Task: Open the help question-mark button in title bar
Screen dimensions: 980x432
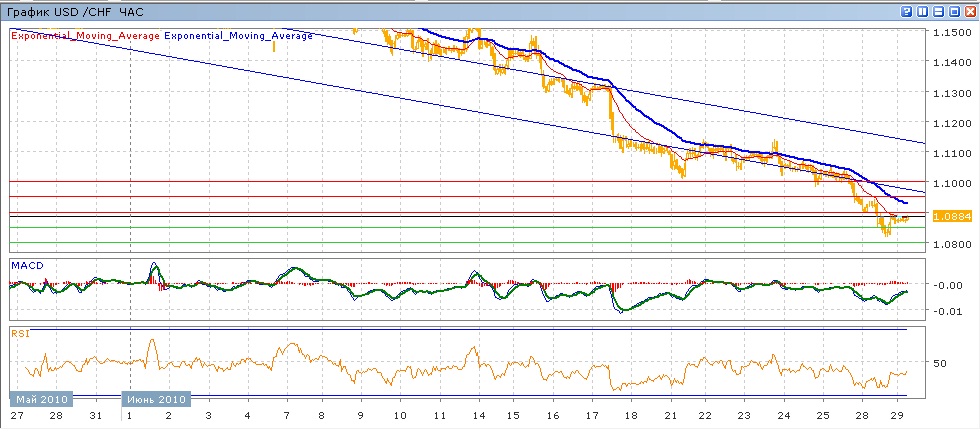Action: pos(906,11)
